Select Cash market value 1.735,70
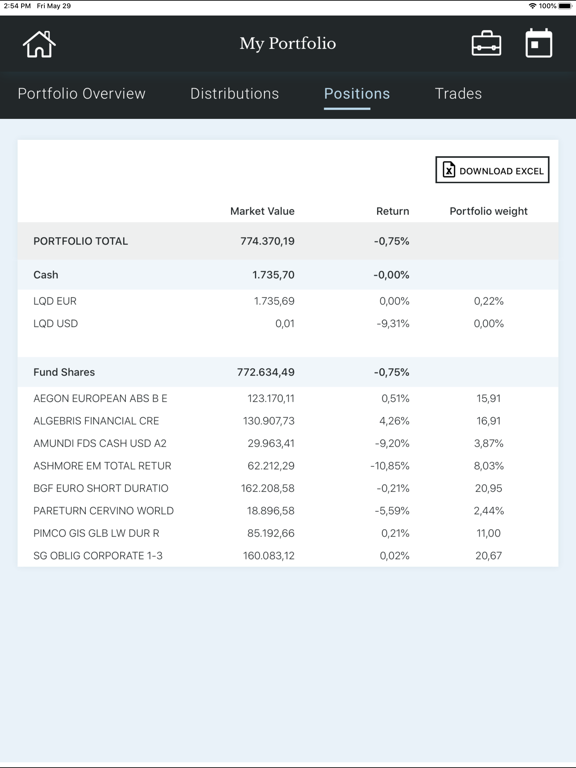 click(x=273, y=275)
